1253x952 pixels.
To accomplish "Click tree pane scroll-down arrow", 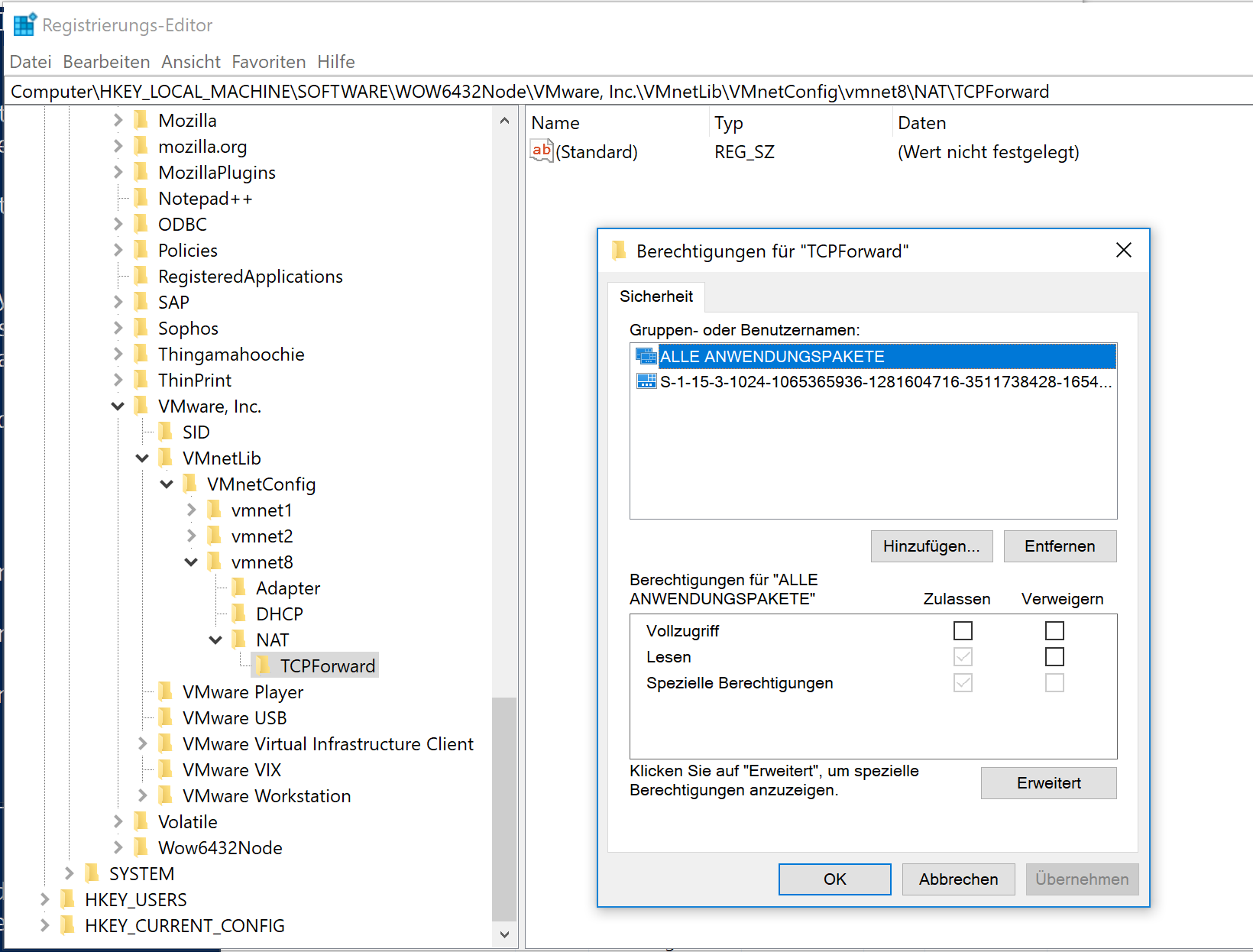I will (504, 934).
